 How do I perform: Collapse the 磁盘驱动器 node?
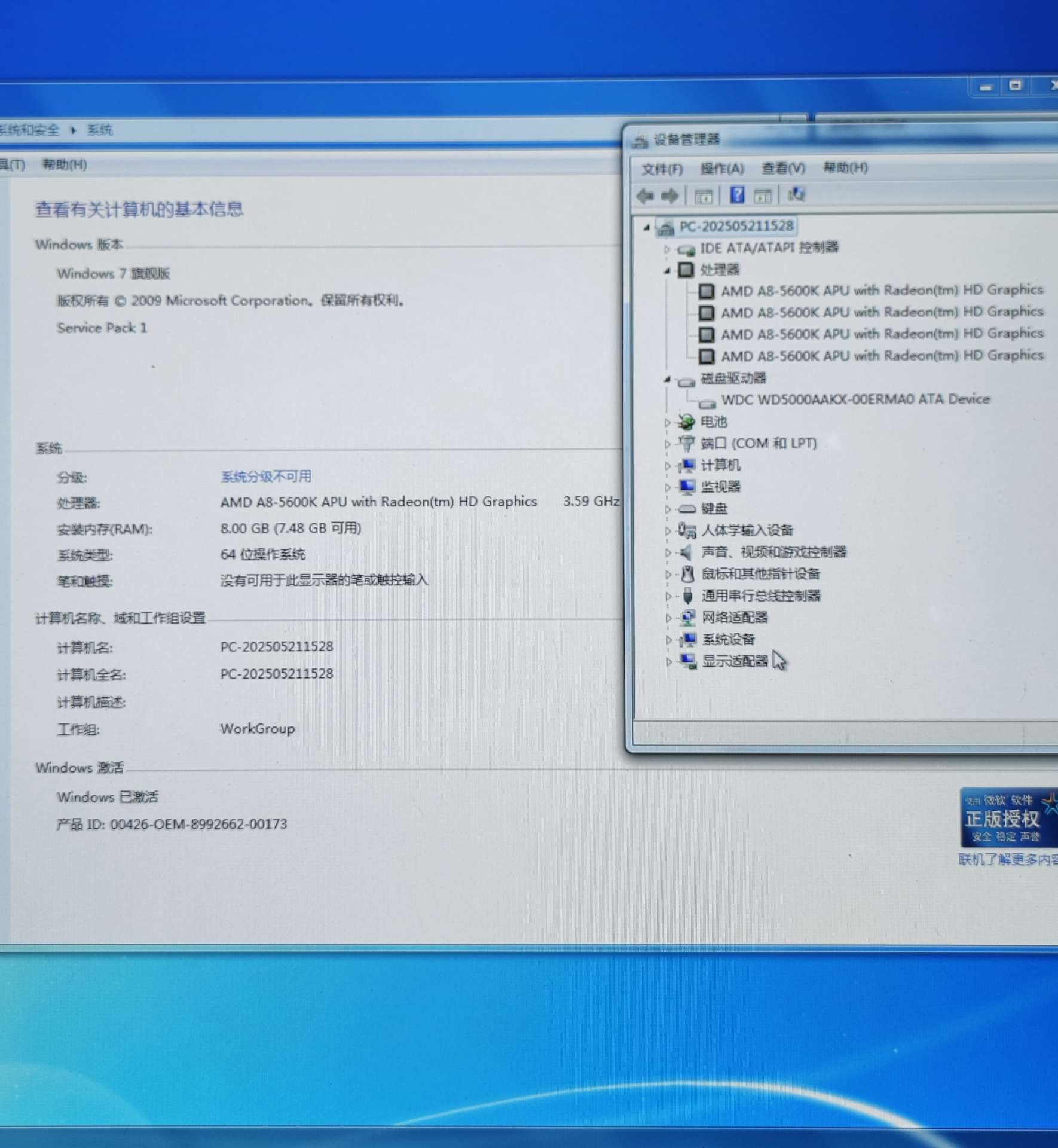[x=667, y=379]
